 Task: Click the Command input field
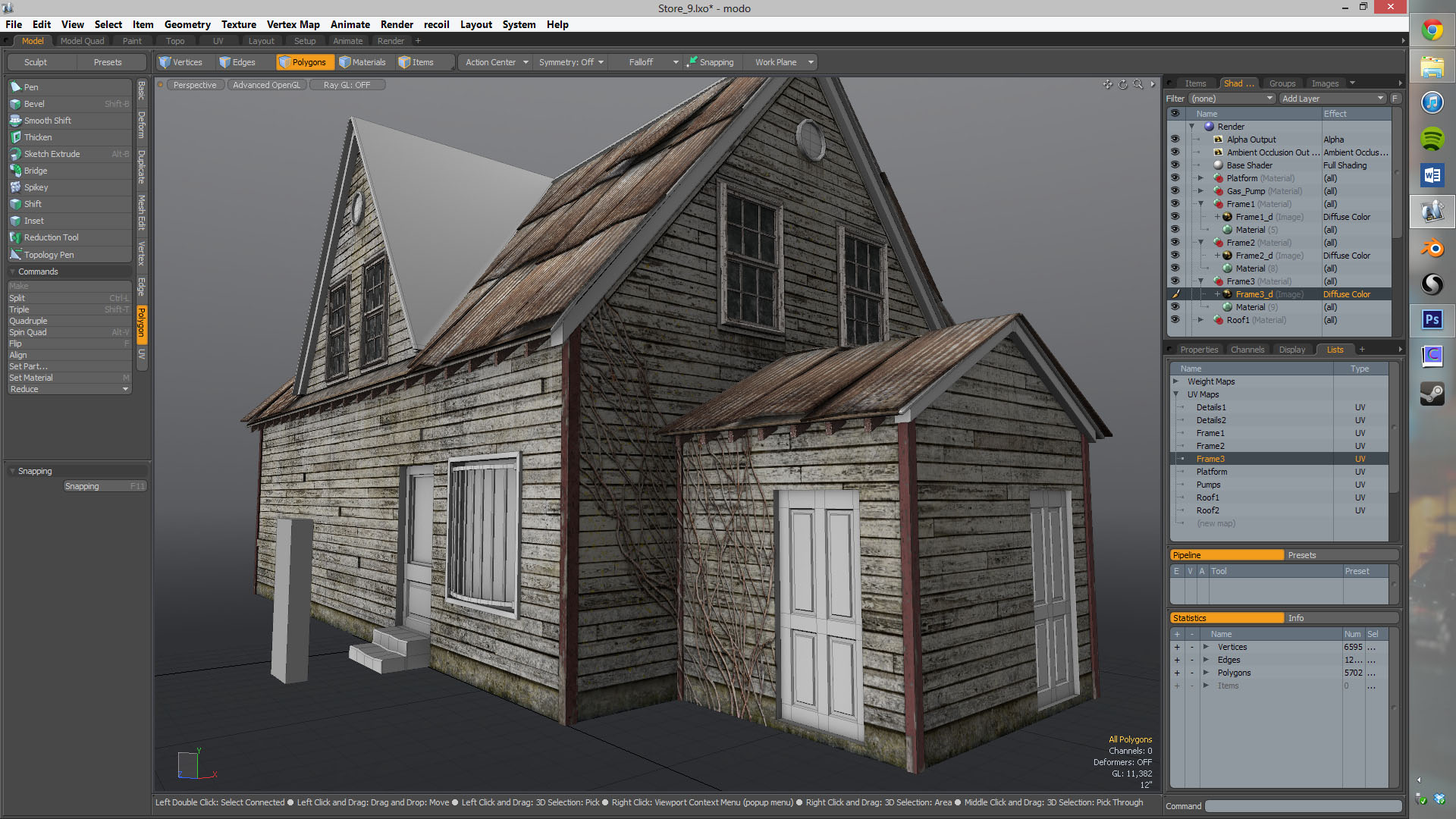click(1302, 806)
